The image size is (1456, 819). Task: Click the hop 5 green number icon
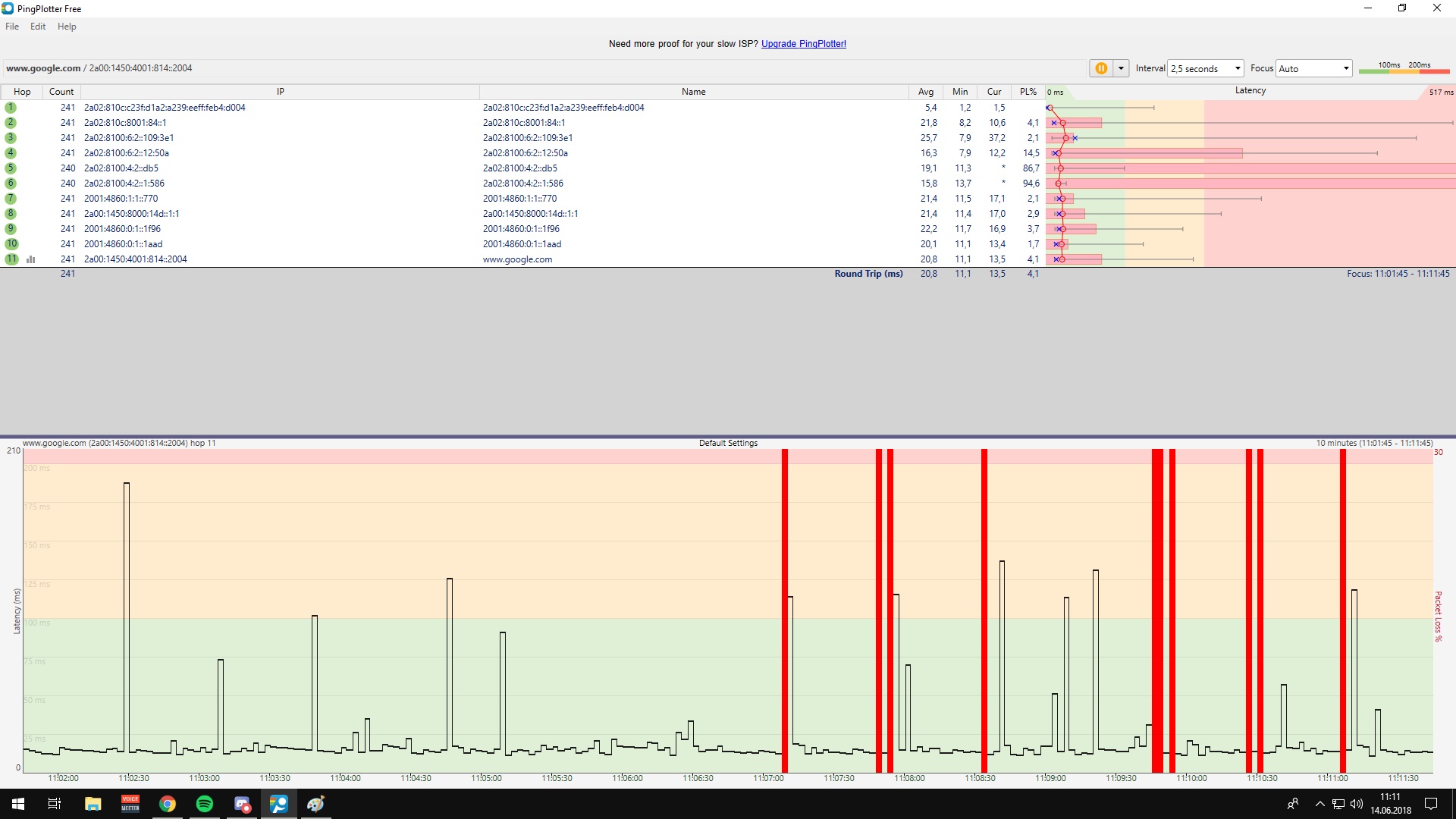(11, 168)
